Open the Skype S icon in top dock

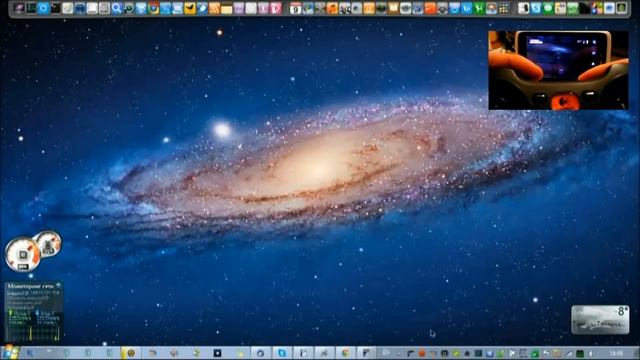pyautogui.click(x=536, y=8)
